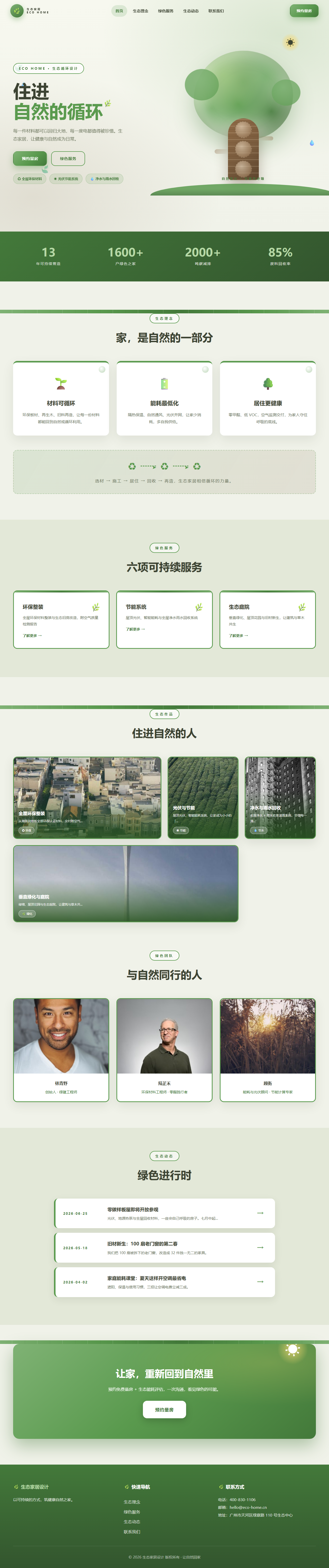Open the 净水与雨水回收 project thumbnail
Image resolution: width=329 pixels, height=1568 pixels.
[x=280, y=798]
